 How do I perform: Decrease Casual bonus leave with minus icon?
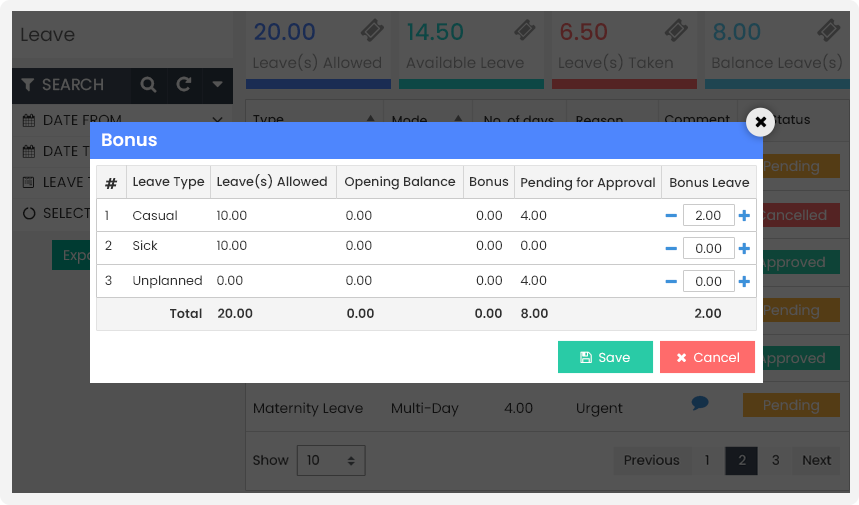pyautogui.click(x=671, y=215)
